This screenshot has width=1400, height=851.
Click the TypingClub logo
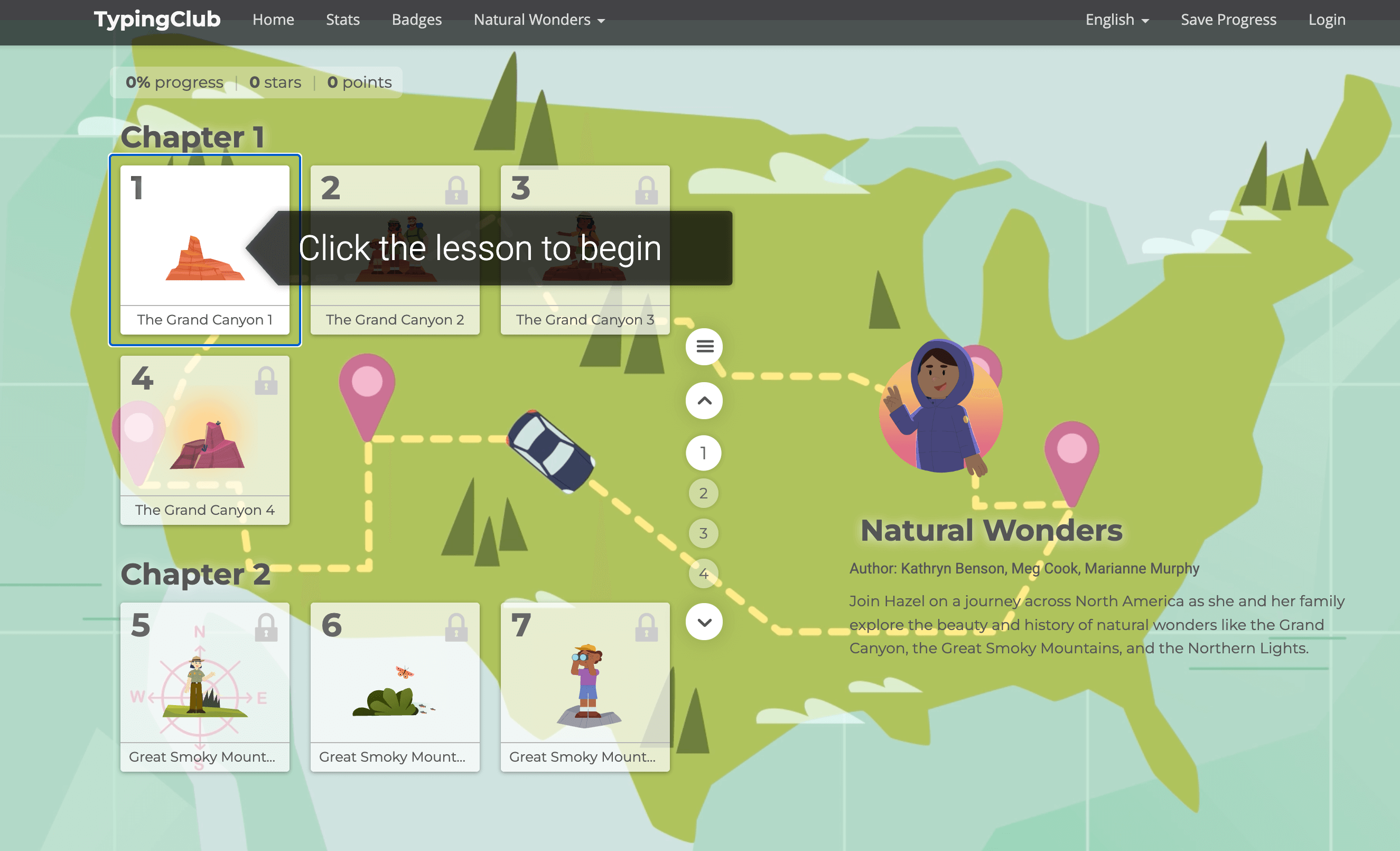coord(157,20)
